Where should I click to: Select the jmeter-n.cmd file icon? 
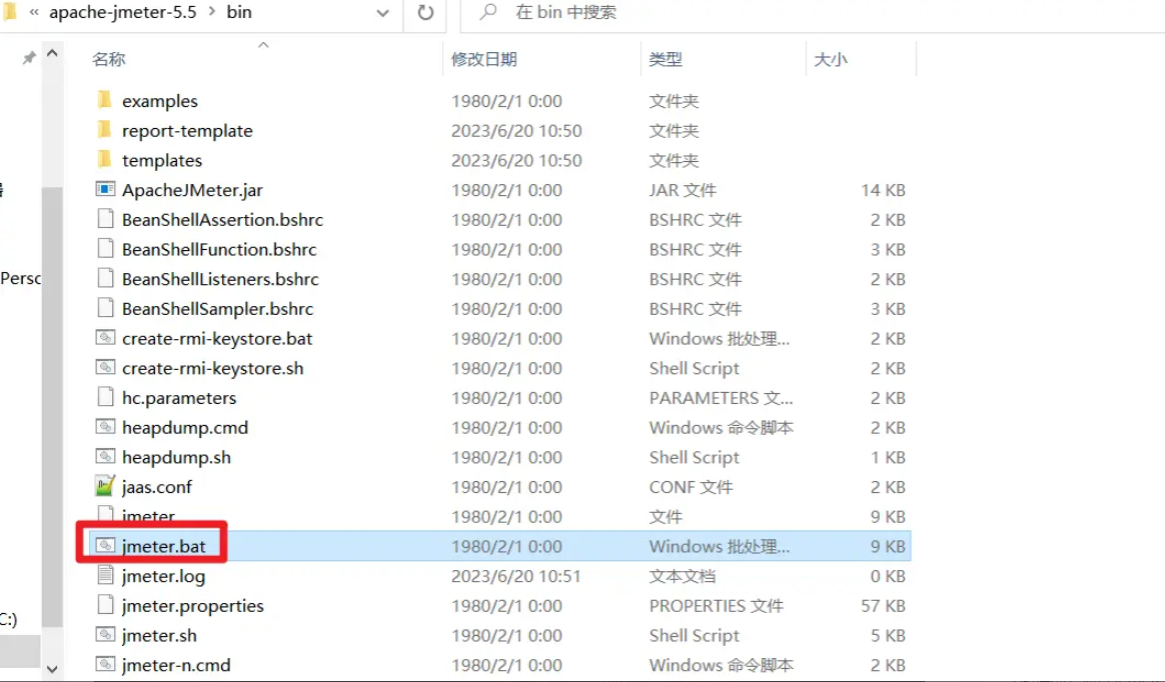106,665
